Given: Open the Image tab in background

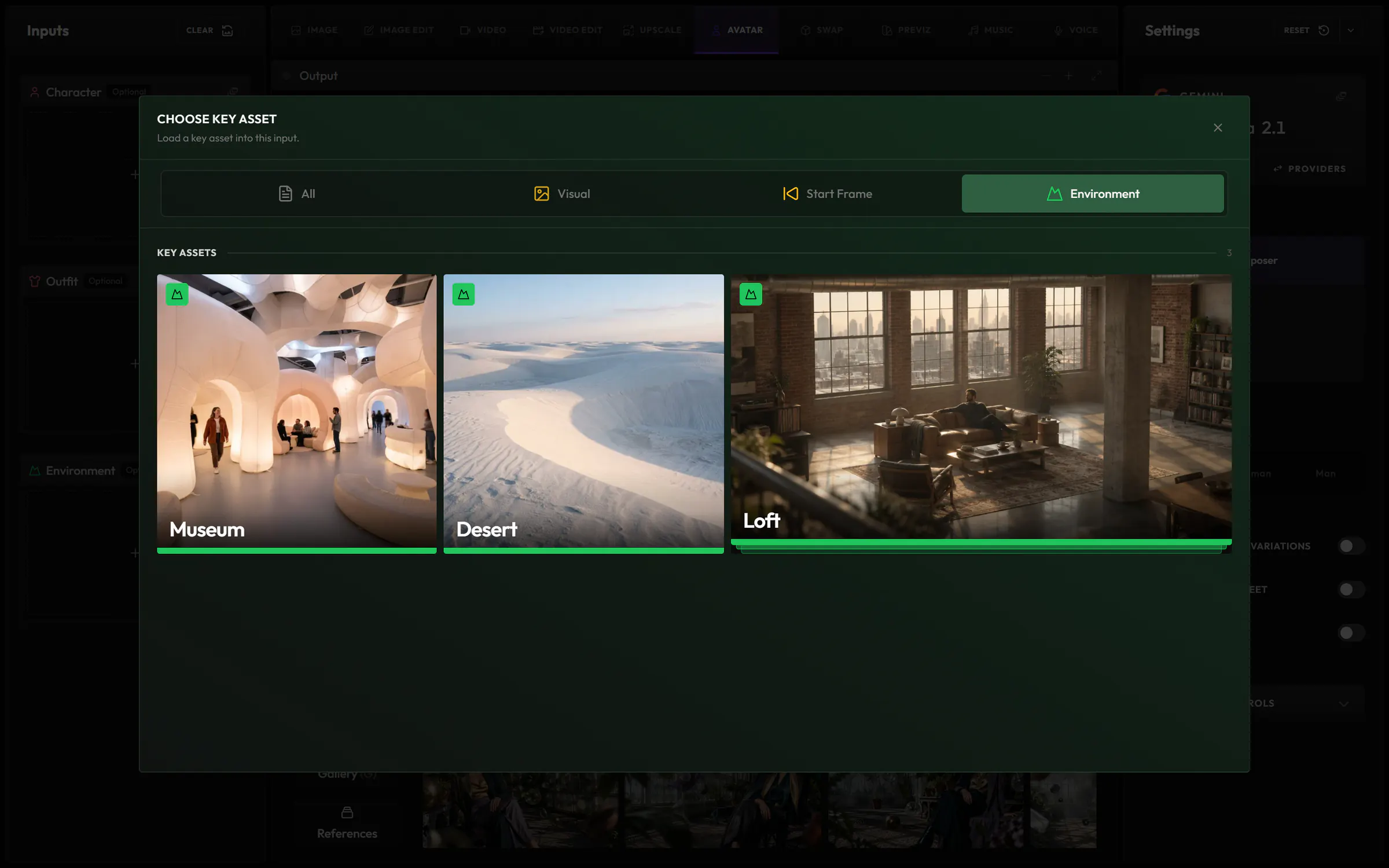Looking at the screenshot, I should coord(314,30).
